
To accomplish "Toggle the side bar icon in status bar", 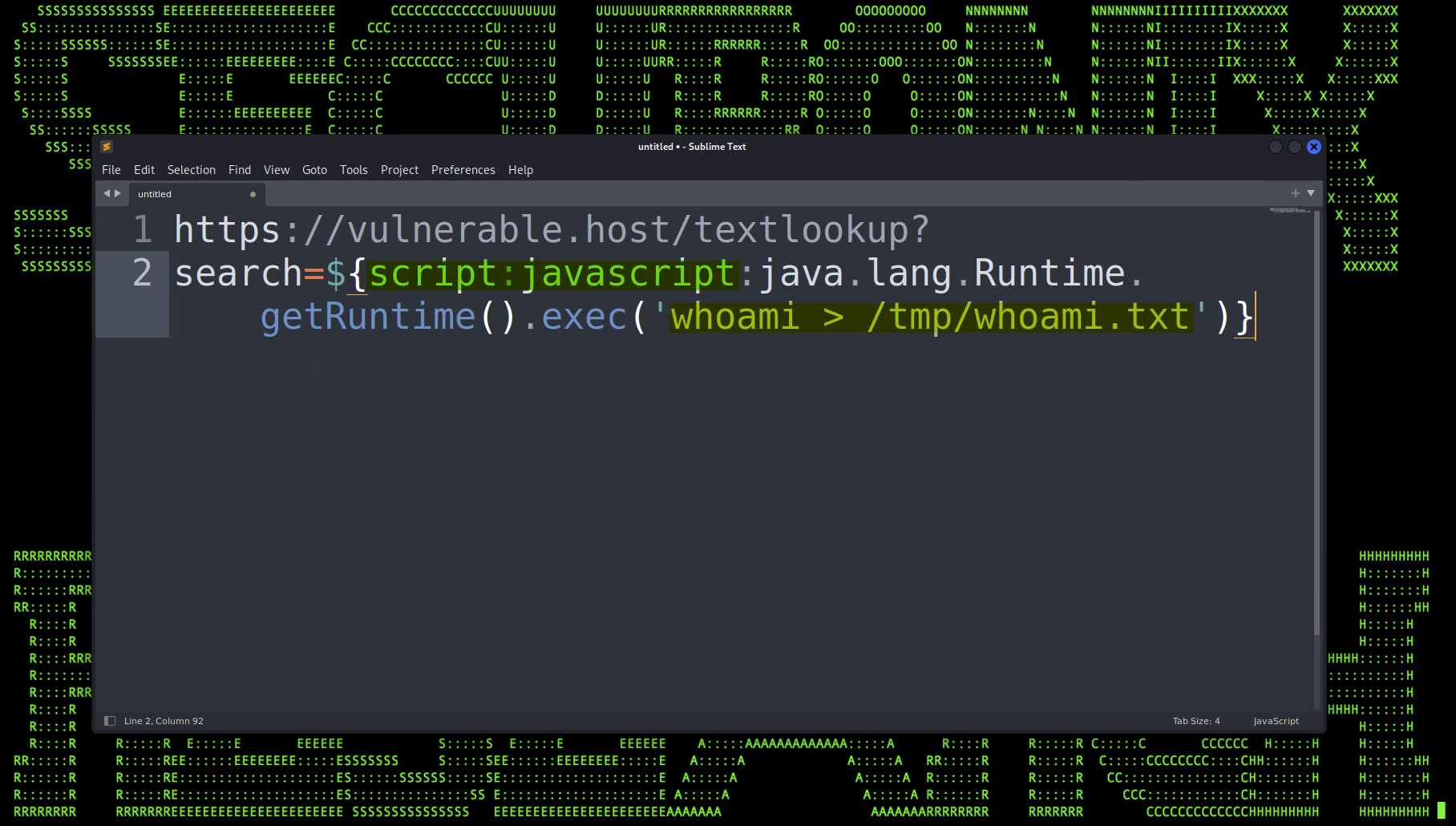I will [110, 721].
